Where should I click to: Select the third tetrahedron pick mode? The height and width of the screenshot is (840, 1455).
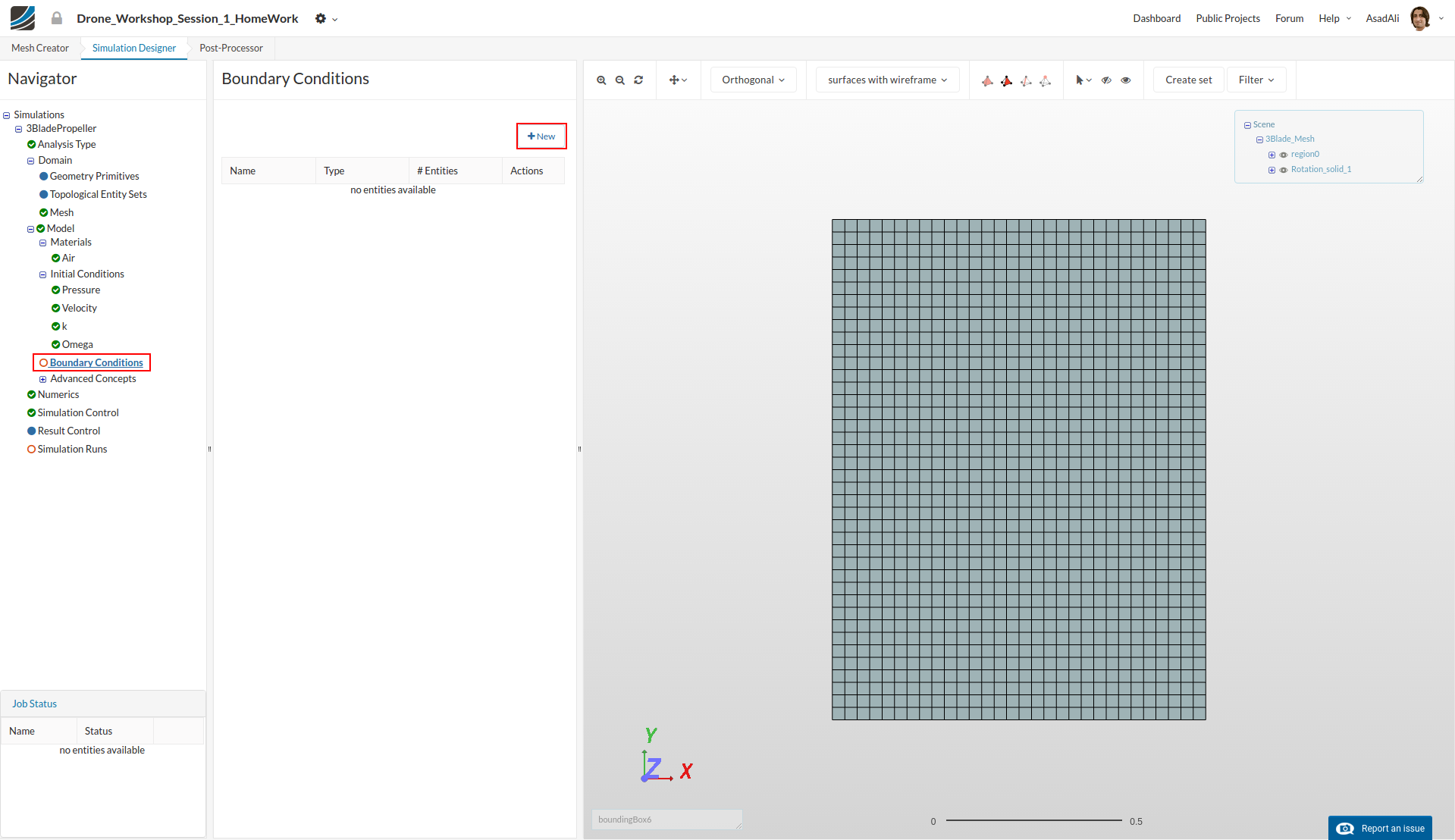pos(1026,80)
